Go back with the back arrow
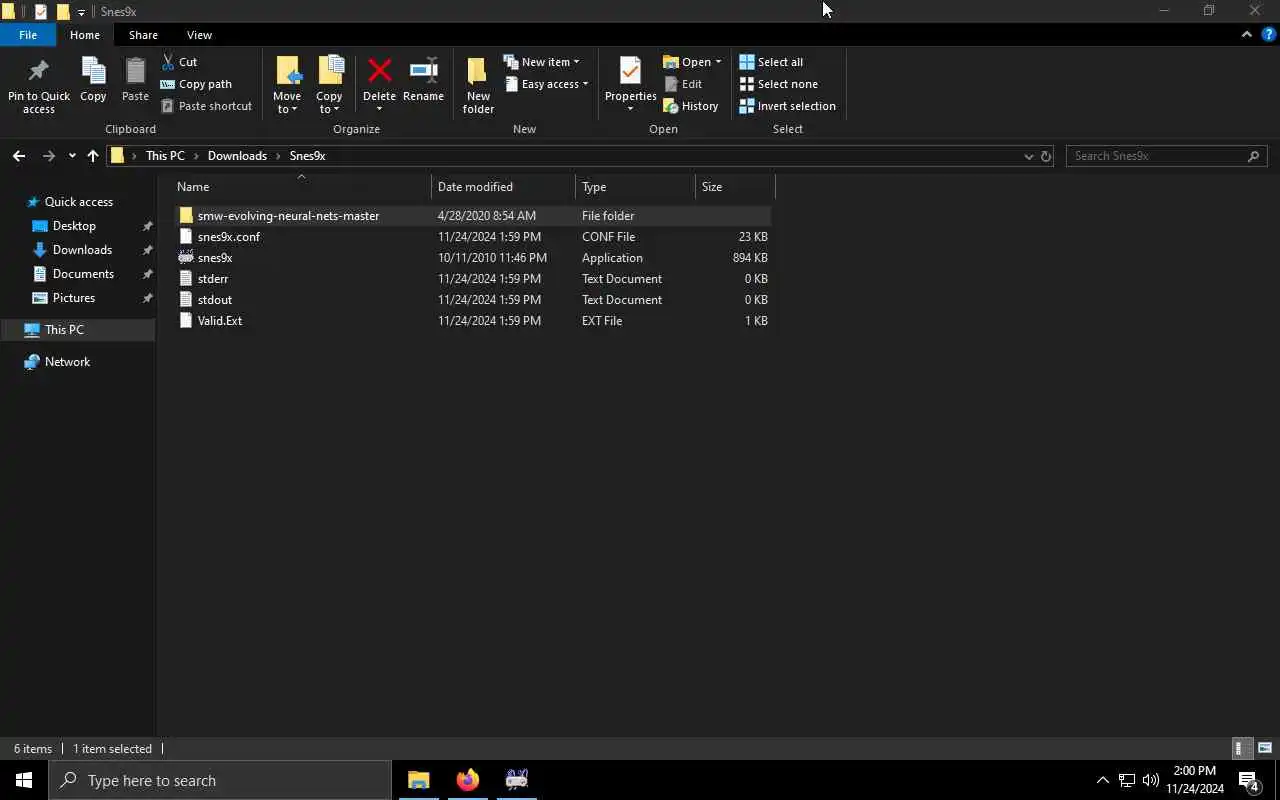Image resolution: width=1280 pixels, height=800 pixels. pos(18,156)
